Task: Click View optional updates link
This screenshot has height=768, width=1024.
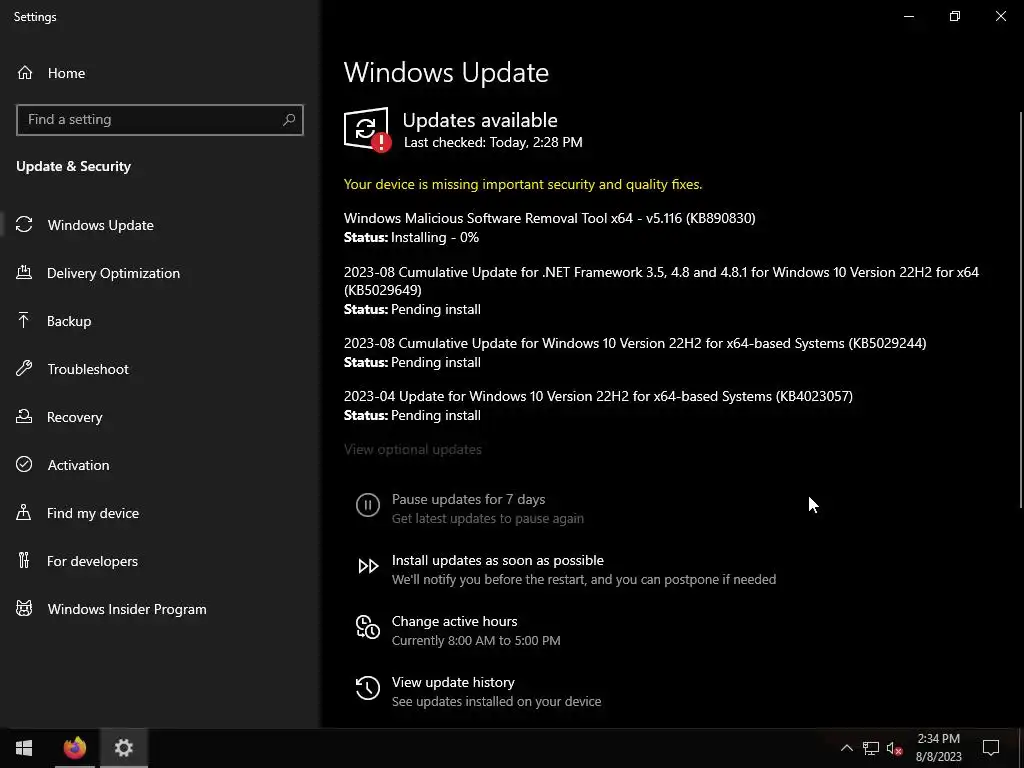Action: [413, 449]
